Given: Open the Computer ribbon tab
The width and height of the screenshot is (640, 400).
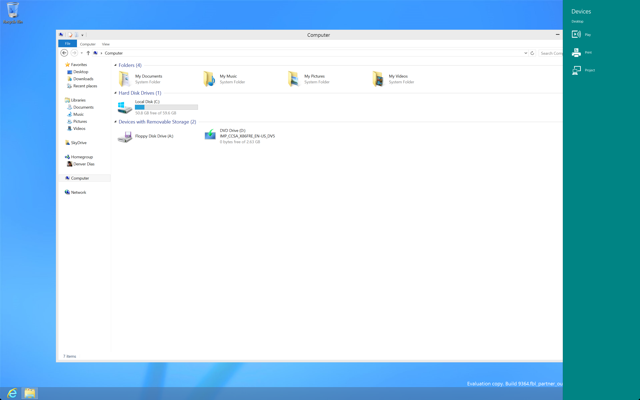Looking at the screenshot, I should (x=88, y=44).
